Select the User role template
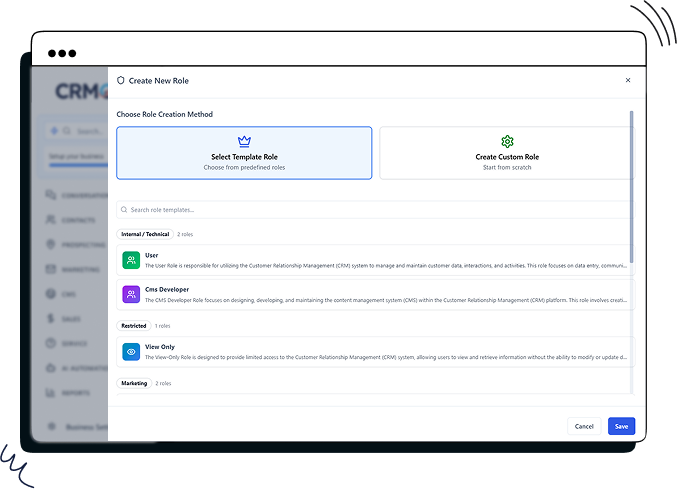Image resolution: width=677 pixels, height=489 pixels. click(x=375, y=260)
